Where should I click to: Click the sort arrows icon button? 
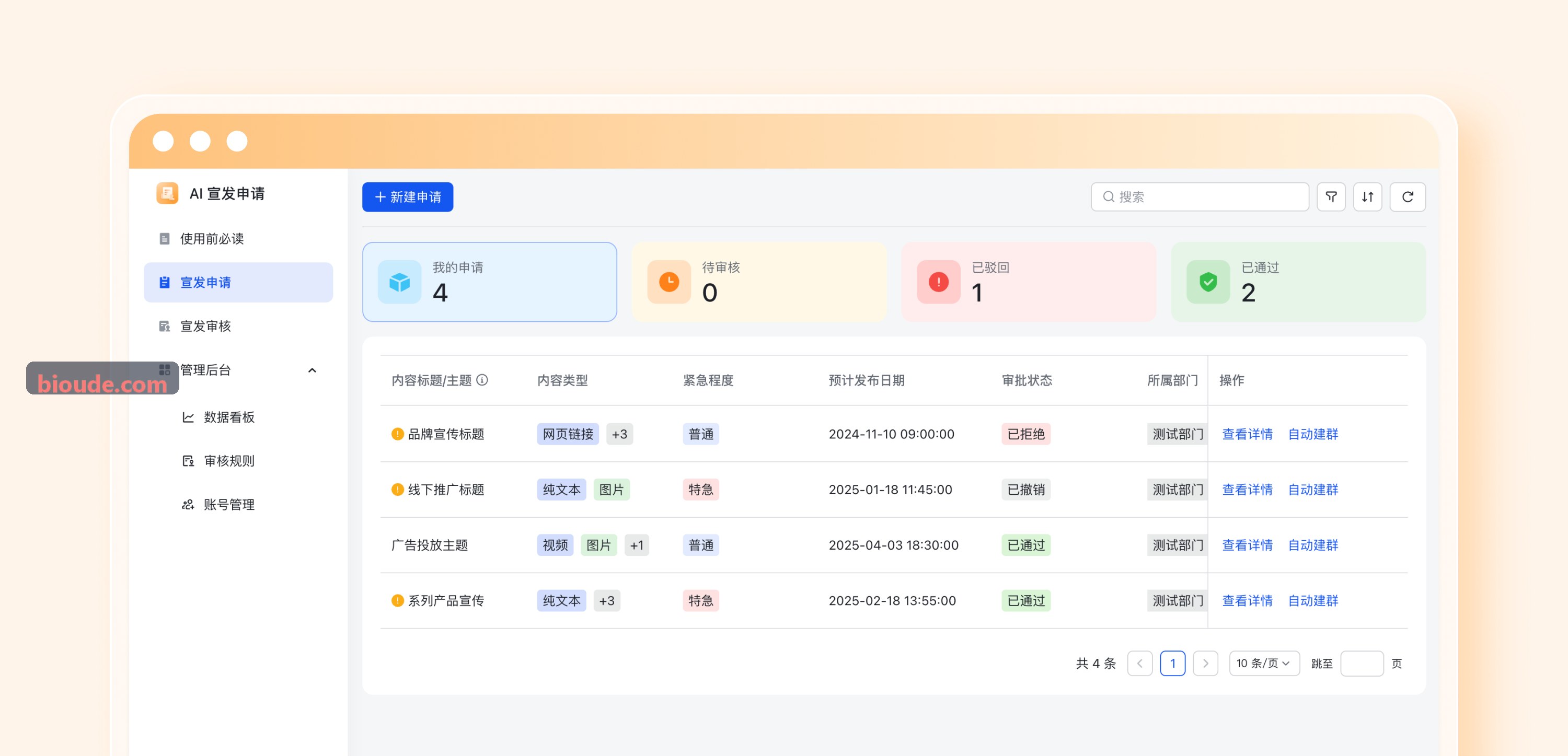1367,196
